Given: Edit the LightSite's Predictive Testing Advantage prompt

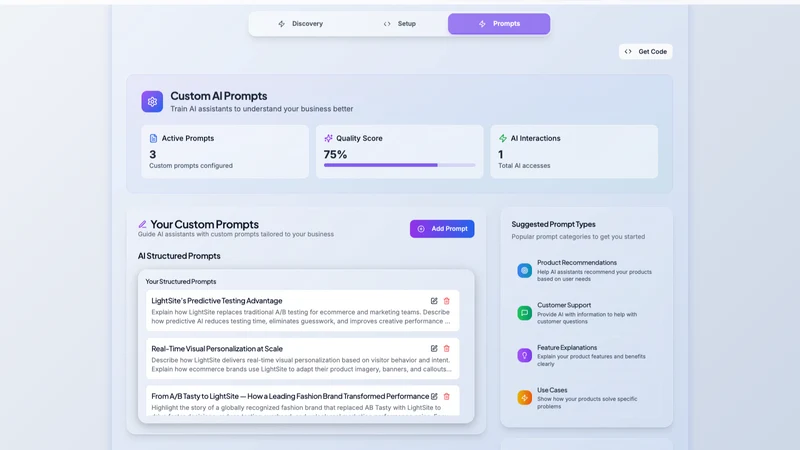Looking at the screenshot, I should [x=434, y=301].
